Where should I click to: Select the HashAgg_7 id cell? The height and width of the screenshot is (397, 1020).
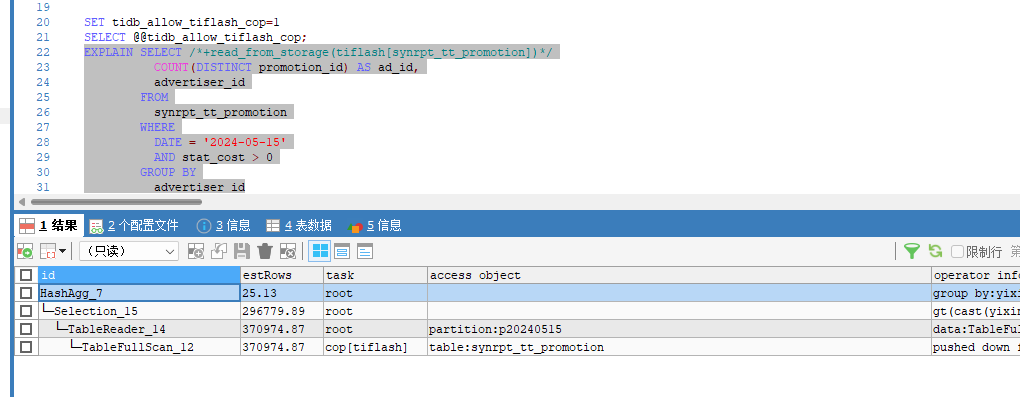[x=139, y=294]
